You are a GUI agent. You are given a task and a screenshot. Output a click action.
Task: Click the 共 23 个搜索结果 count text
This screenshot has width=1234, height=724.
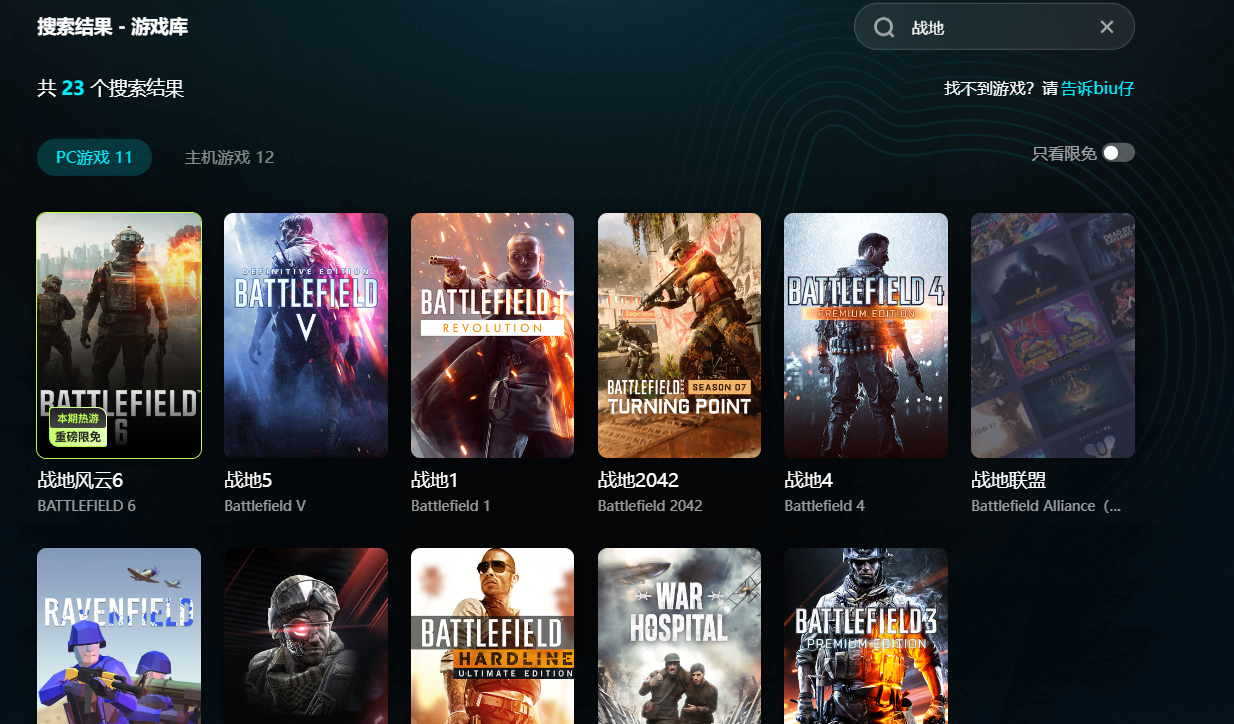click(111, 88)
